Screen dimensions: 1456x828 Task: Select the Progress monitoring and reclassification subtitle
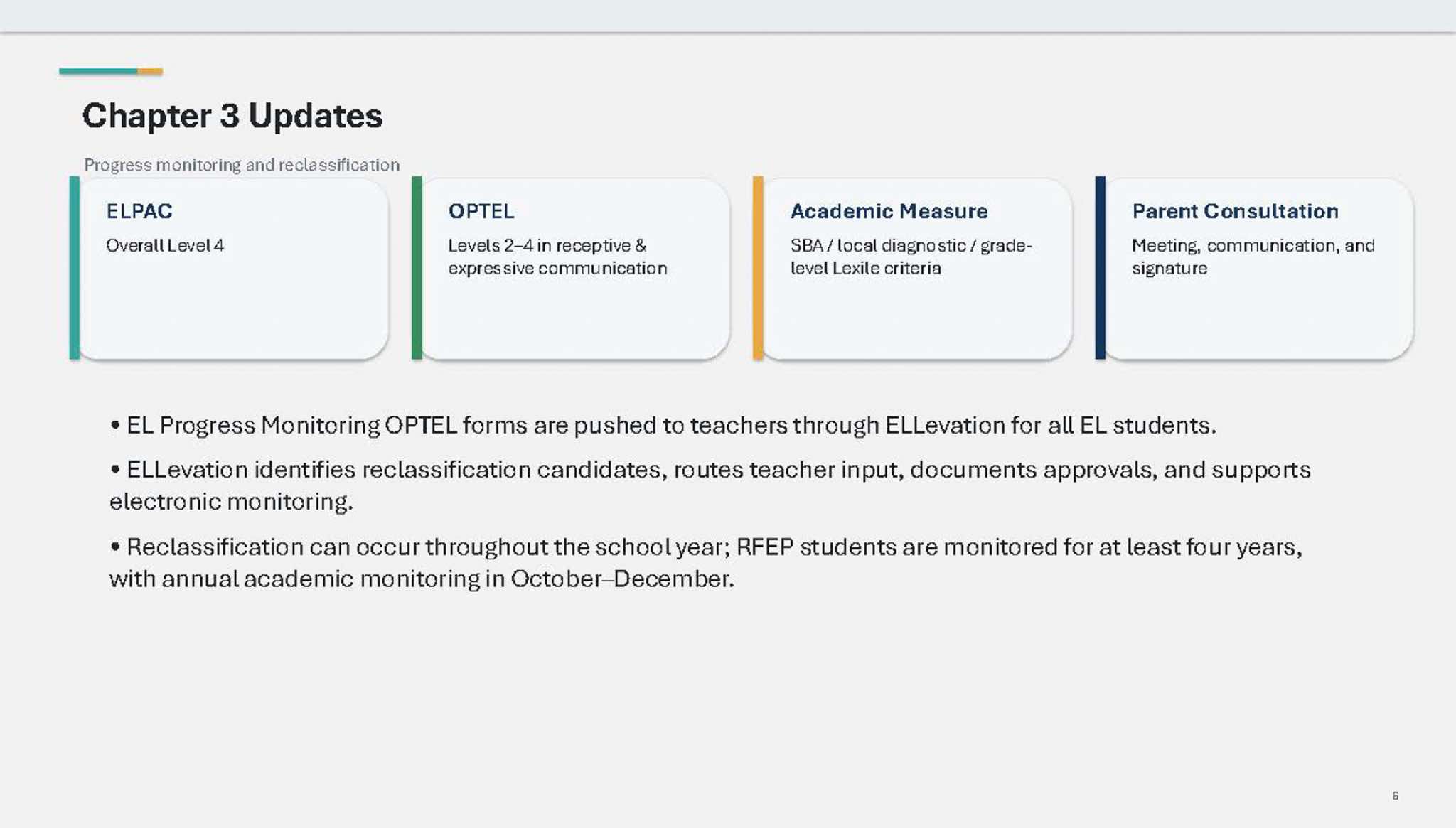coord(242,165)
